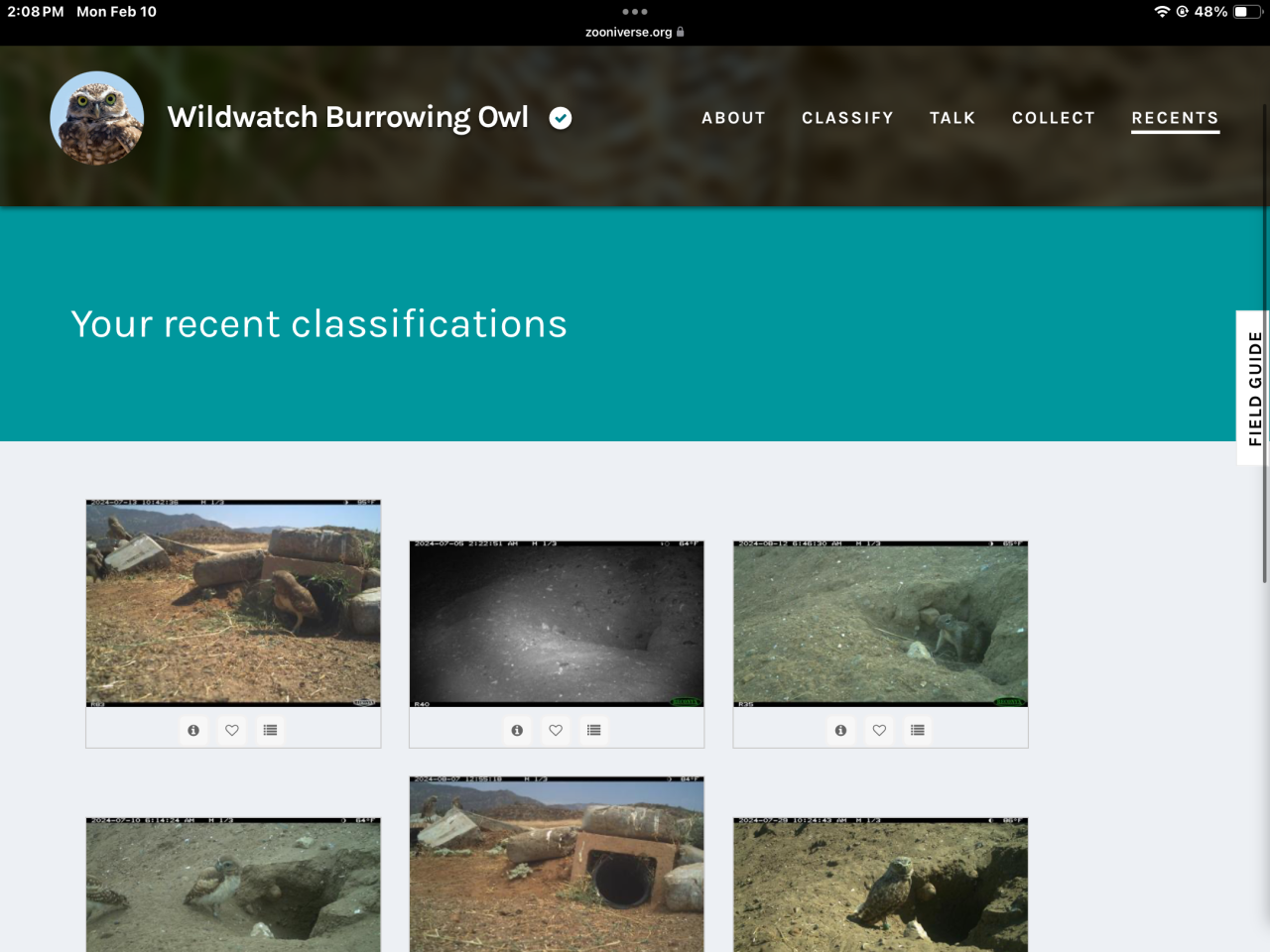Show metadata for the black-and-white night photo
Screen dimensions: 1270x952
[517, 730]
